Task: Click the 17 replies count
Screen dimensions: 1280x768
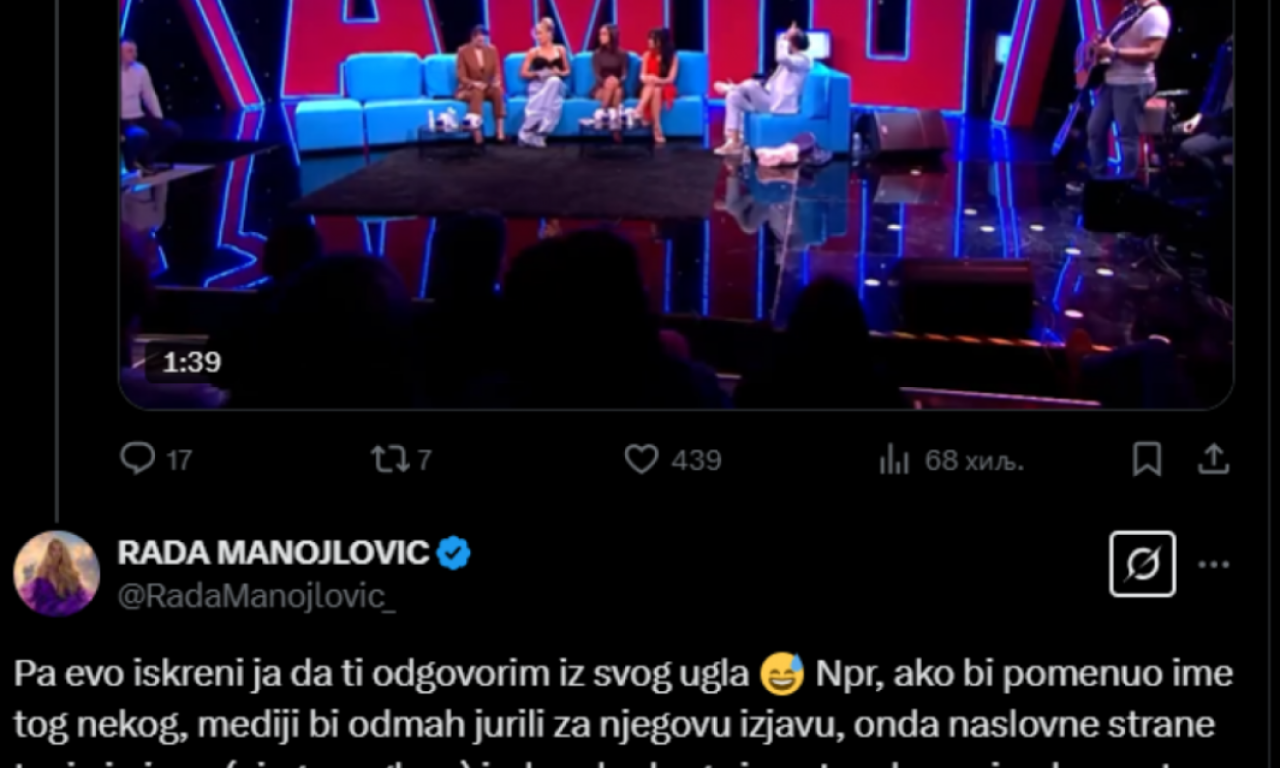Action: point(179,460)
